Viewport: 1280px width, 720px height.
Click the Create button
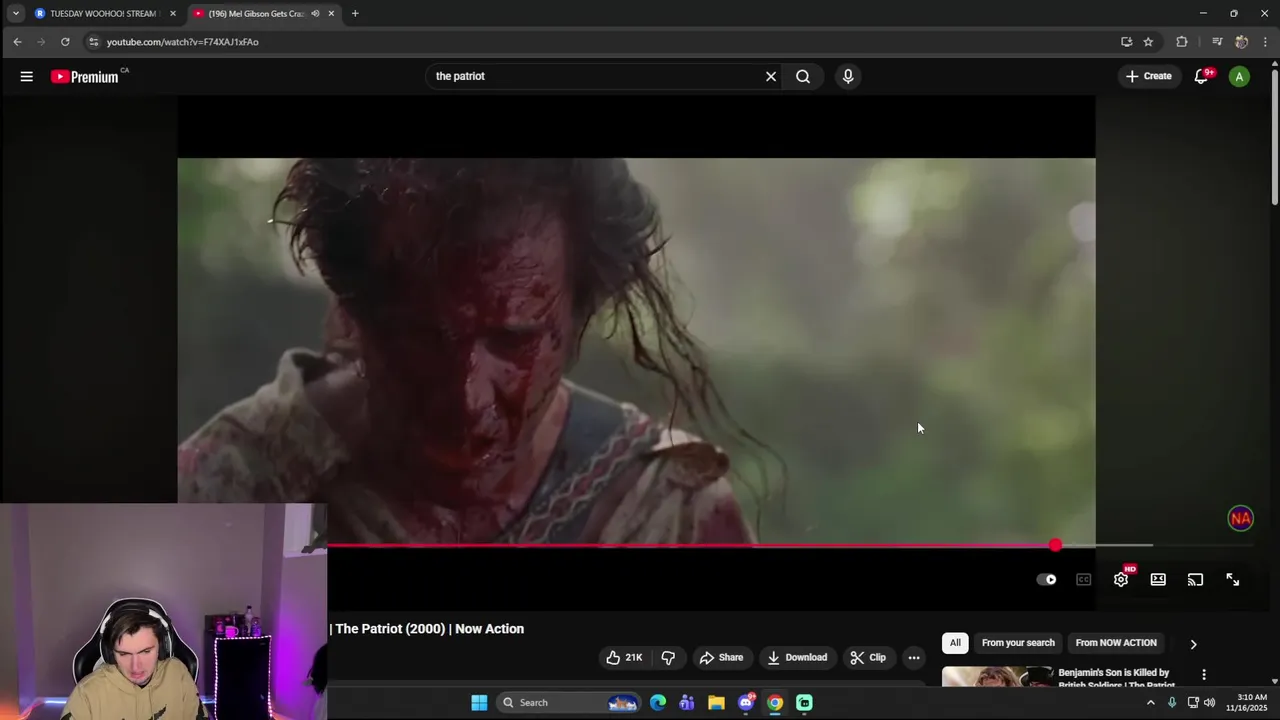click(1148, 76)
